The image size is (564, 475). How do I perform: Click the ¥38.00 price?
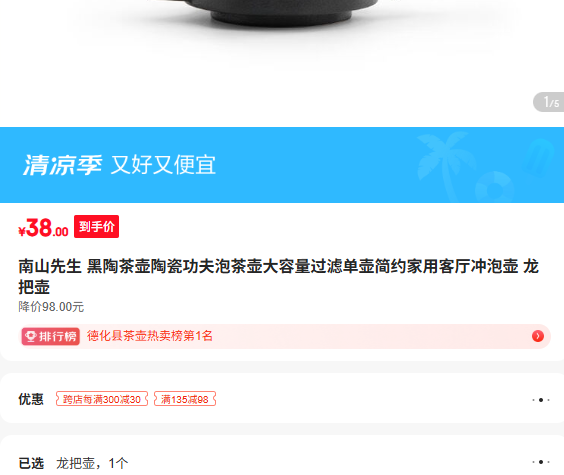click(43, 228)
